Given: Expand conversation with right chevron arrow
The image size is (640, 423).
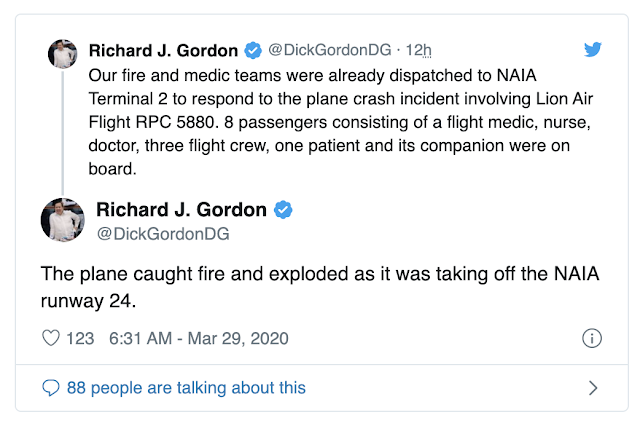Looking at the screenshot, I should point(592,387).
